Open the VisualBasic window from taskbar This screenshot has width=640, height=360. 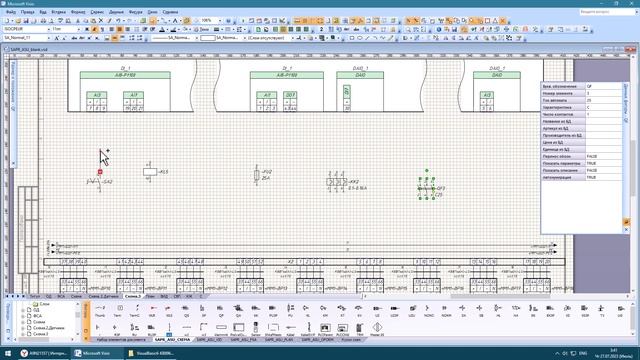point(151,353)
